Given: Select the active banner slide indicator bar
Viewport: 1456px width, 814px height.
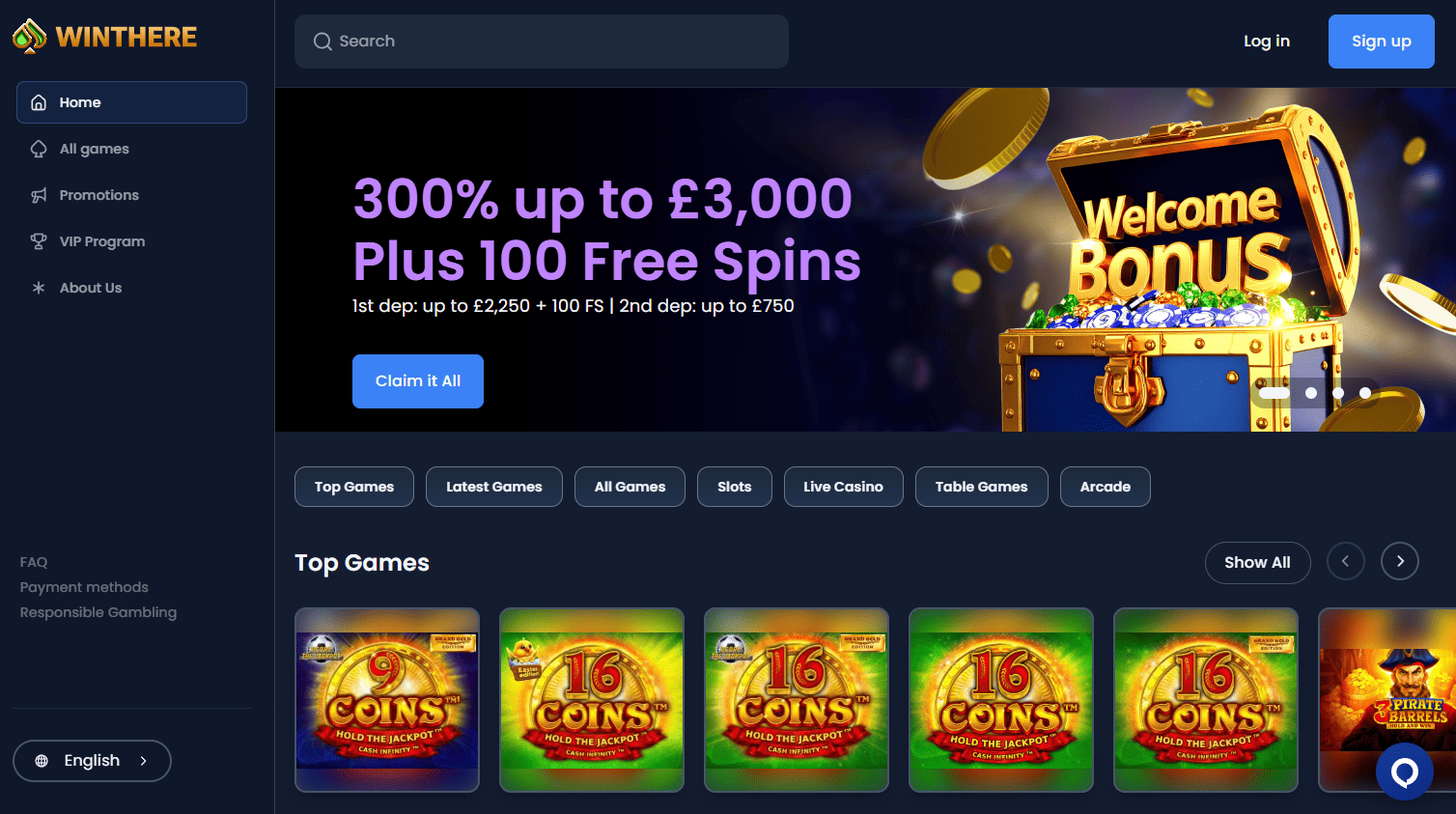Looking at the screenshot, I should 1274,393.
